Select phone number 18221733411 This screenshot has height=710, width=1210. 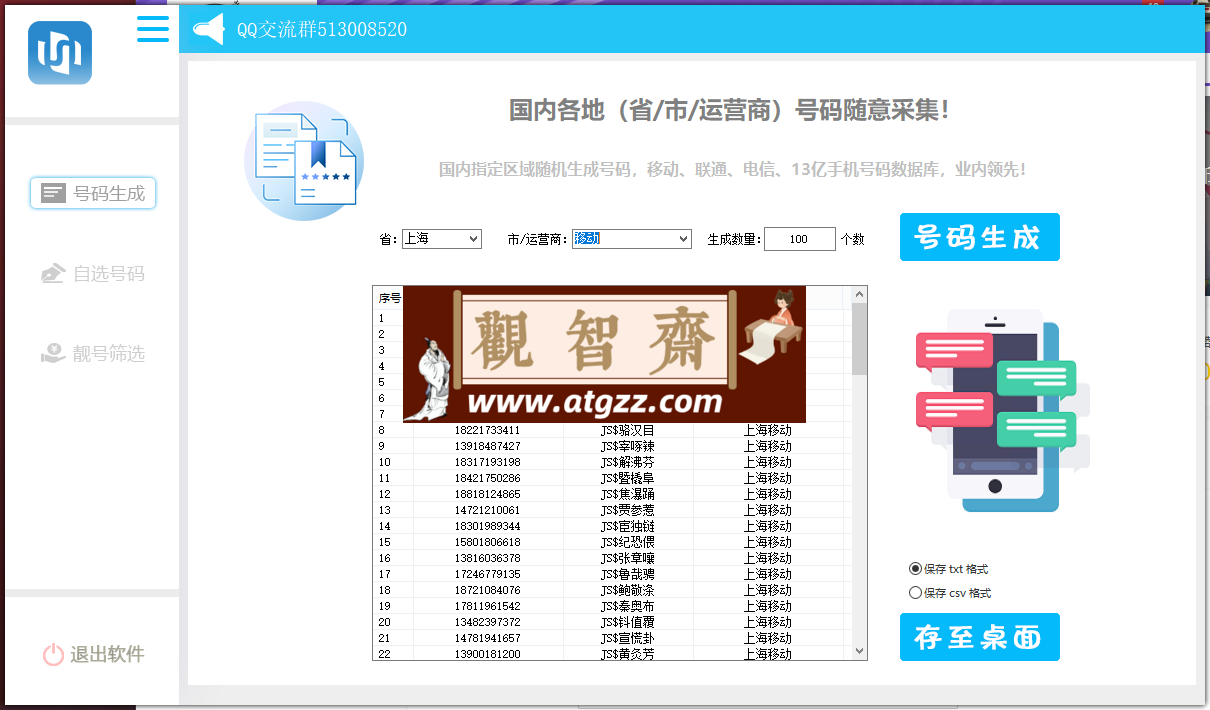[x=487, y=430]
